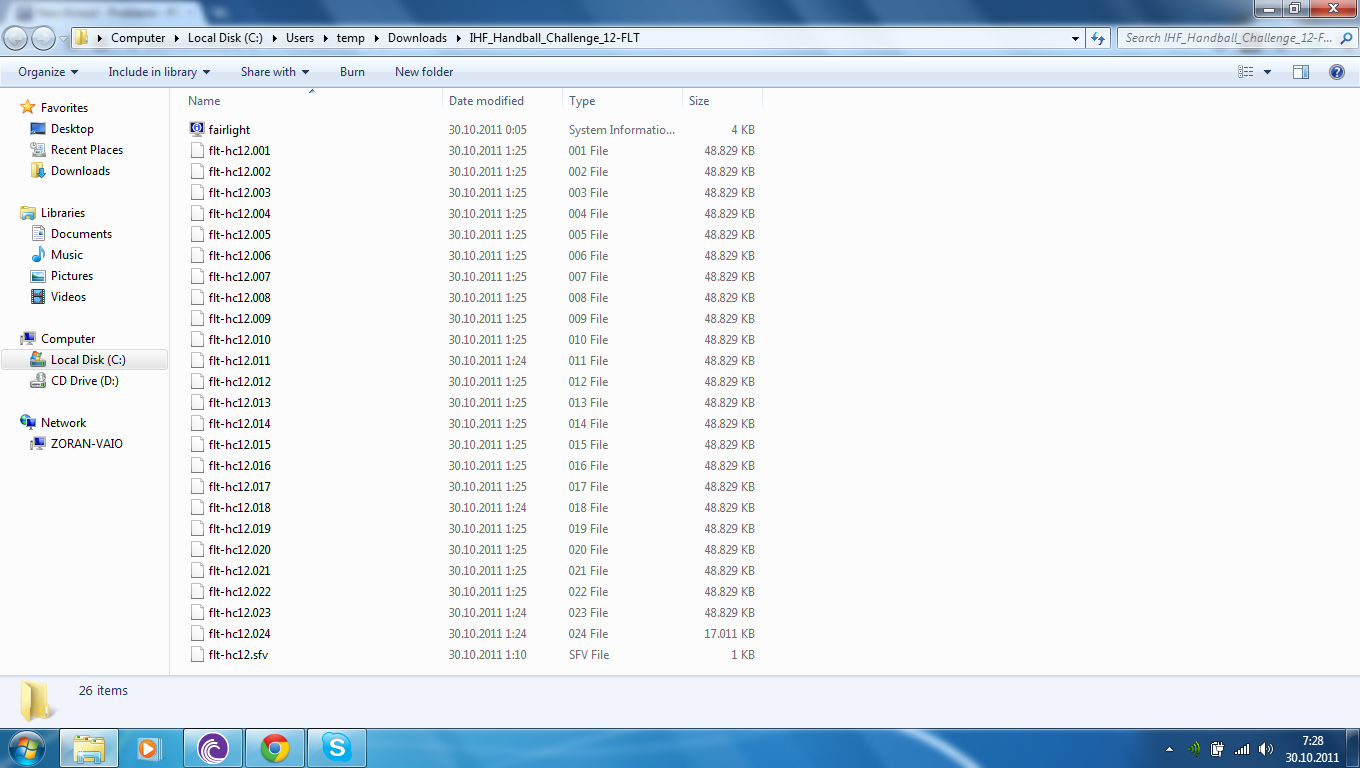Show the preview pane icon
This screenshot has width=1360, height=768.
point(1301,72)
